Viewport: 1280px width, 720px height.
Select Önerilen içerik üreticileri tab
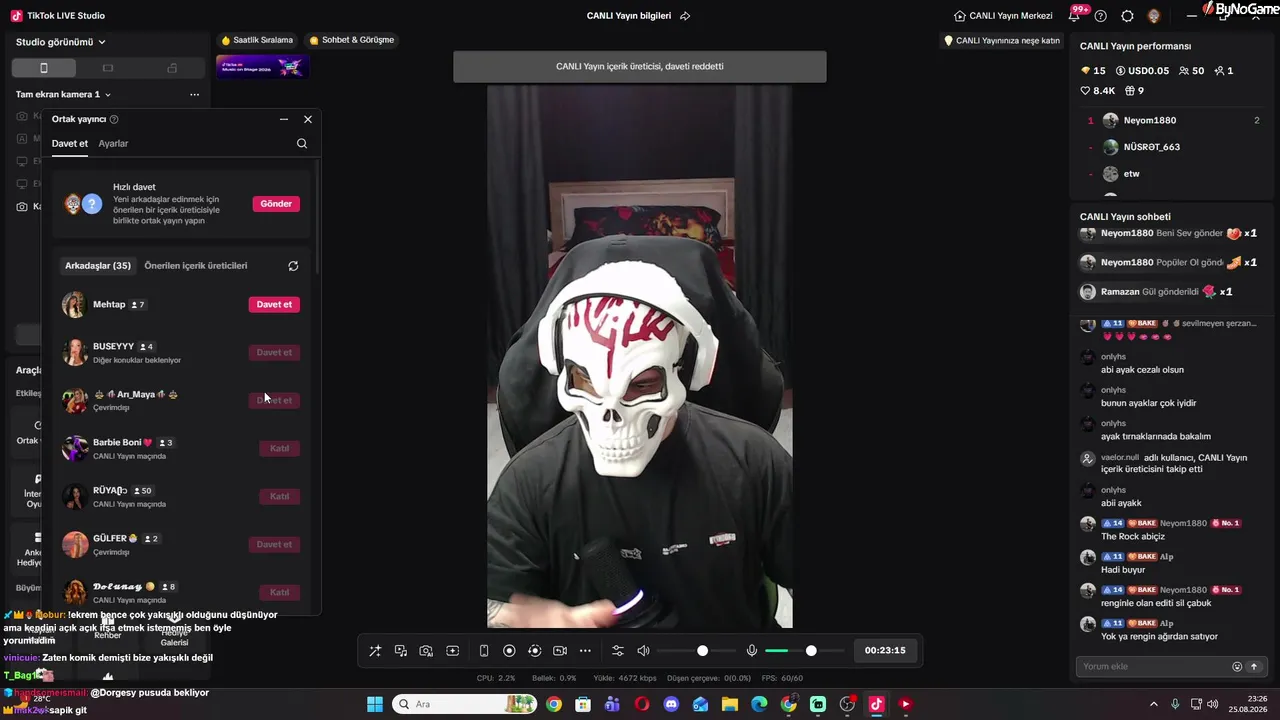click(196, 266)
